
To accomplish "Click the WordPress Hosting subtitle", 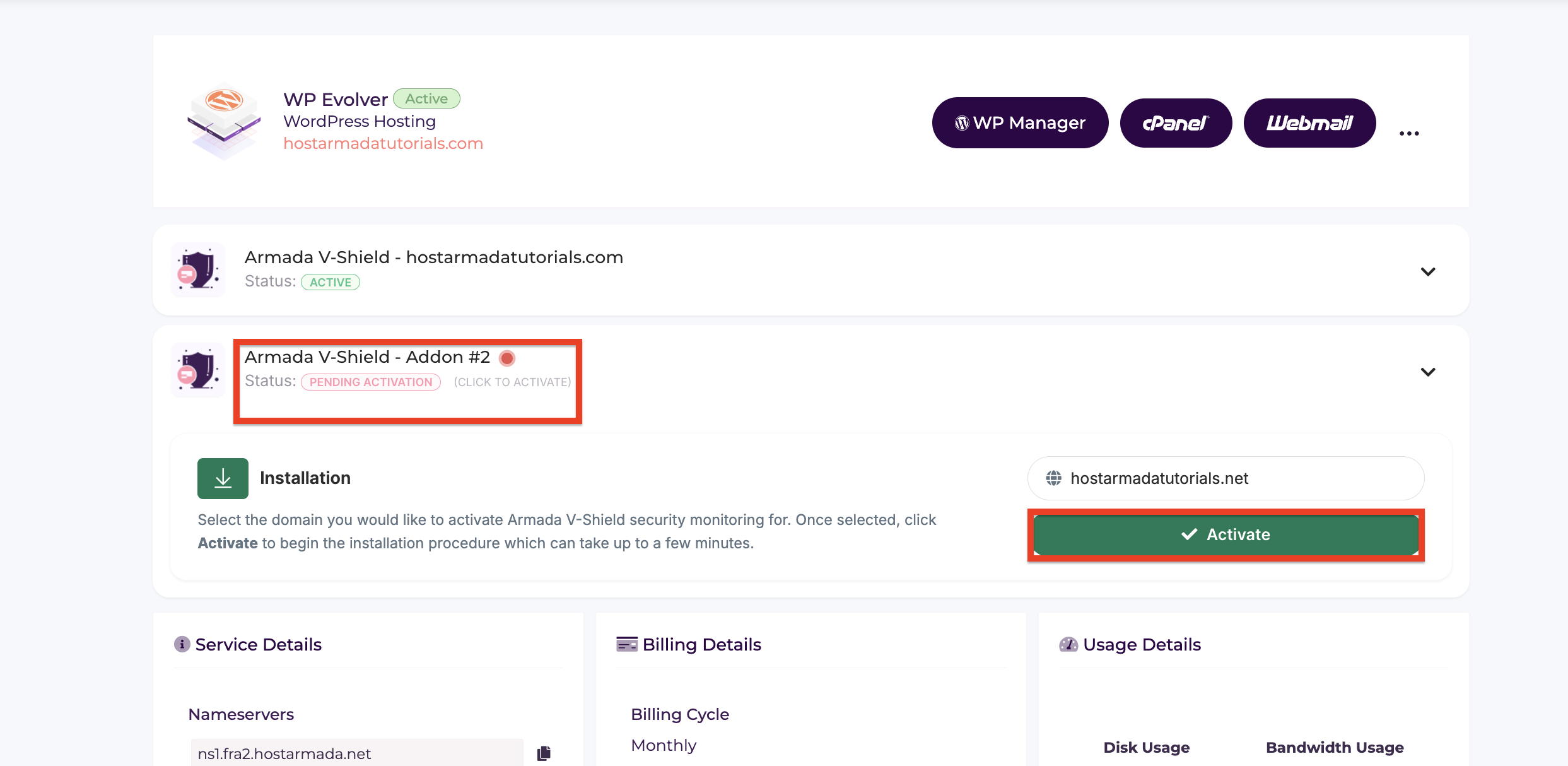I will 360,121.
